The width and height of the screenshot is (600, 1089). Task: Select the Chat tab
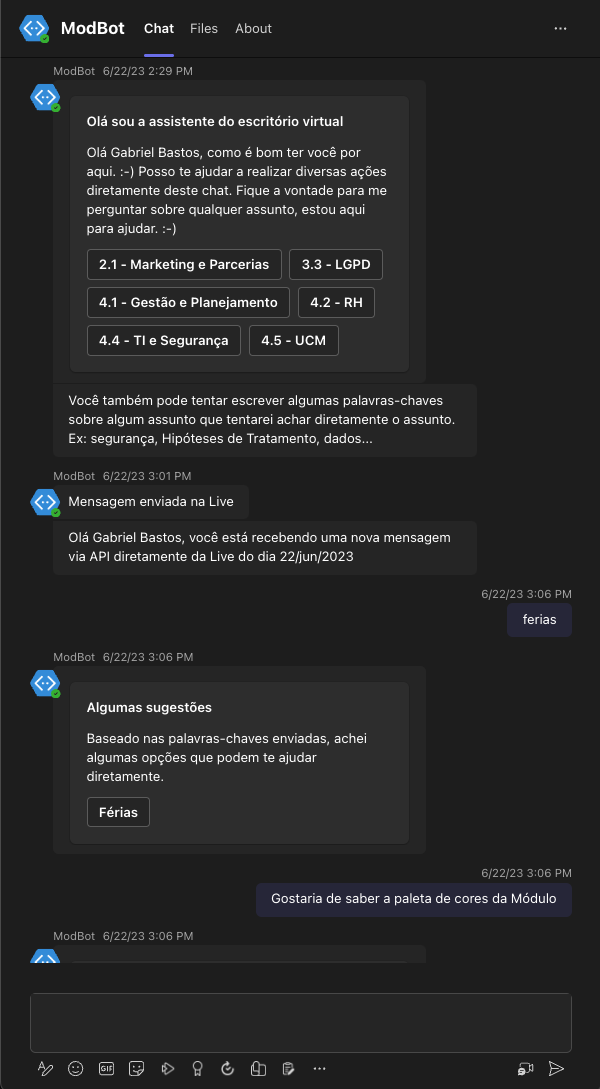coord(159,28)
